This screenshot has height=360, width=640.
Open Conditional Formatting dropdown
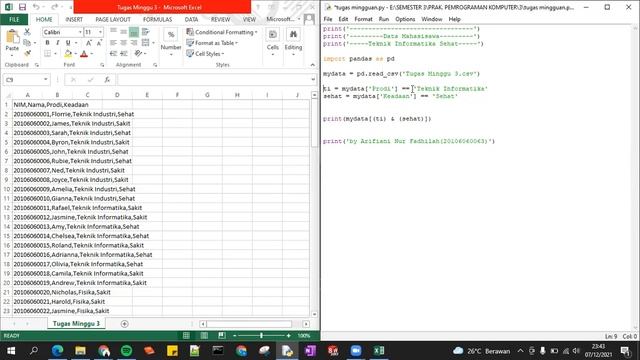pos(222,32)
